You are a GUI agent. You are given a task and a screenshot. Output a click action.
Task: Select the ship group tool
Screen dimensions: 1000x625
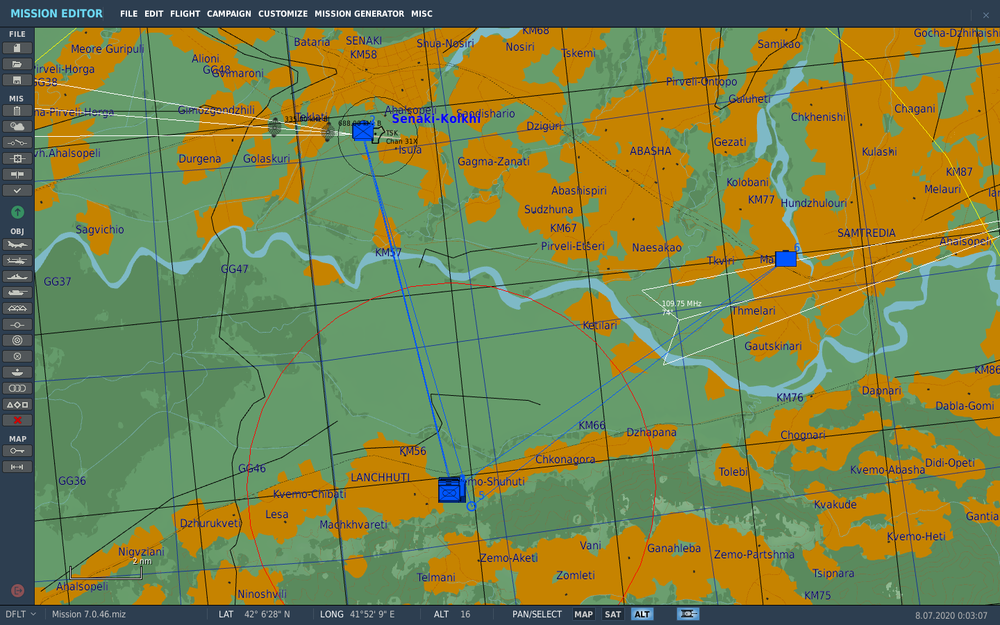click(x=17, y=276)
